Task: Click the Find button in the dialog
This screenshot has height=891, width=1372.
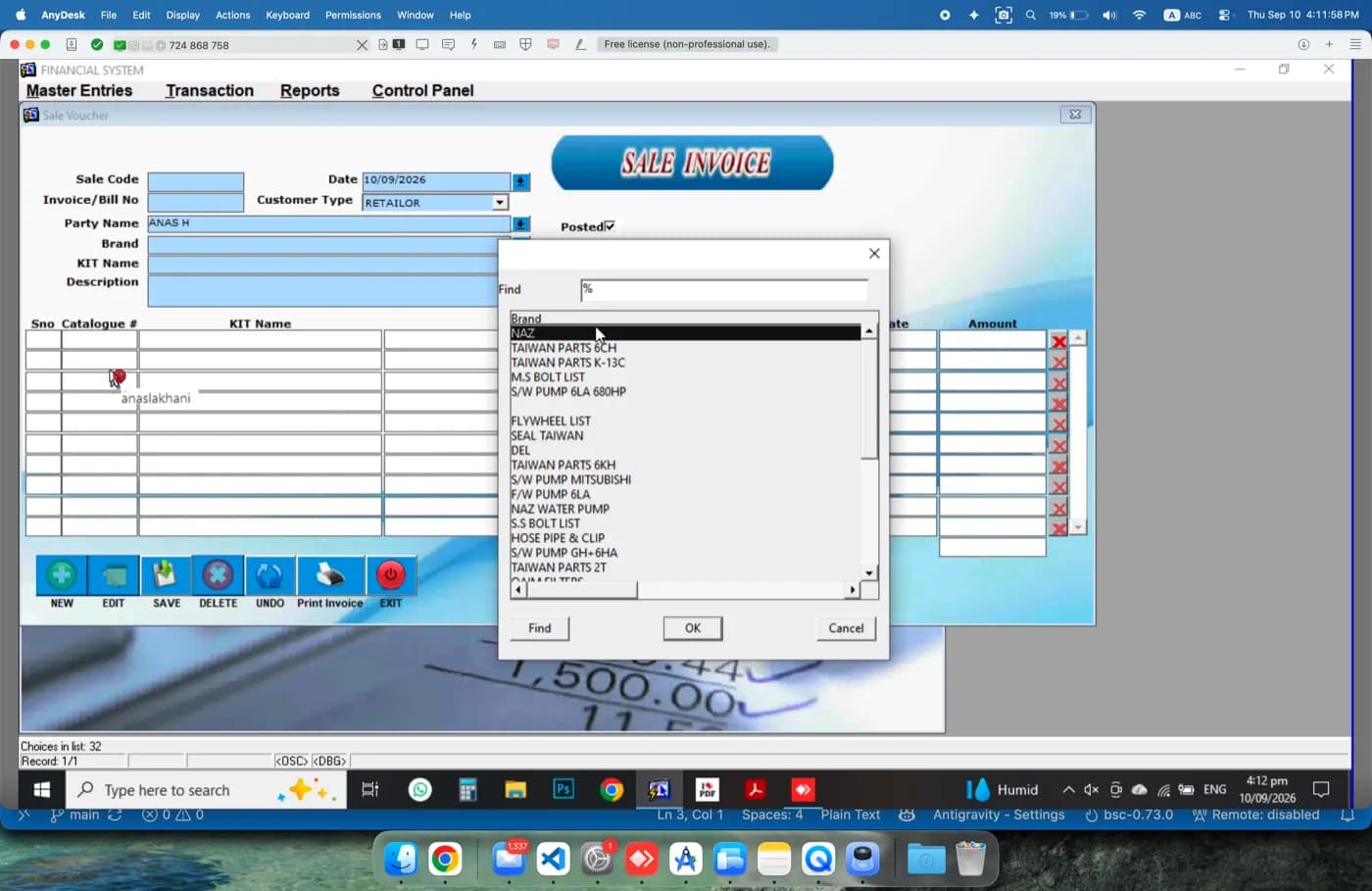Action: 540,628
